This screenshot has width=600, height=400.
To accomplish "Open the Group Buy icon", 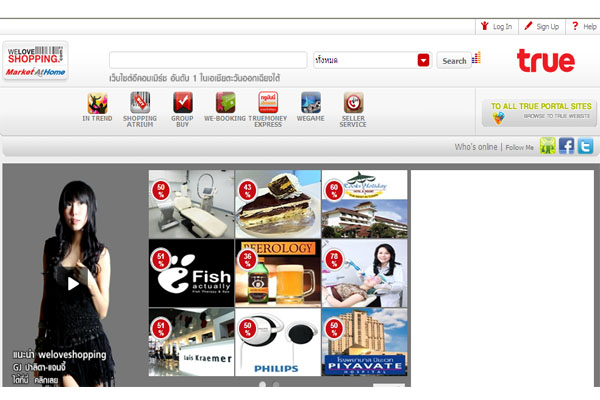I will click(x=182, y=103).
